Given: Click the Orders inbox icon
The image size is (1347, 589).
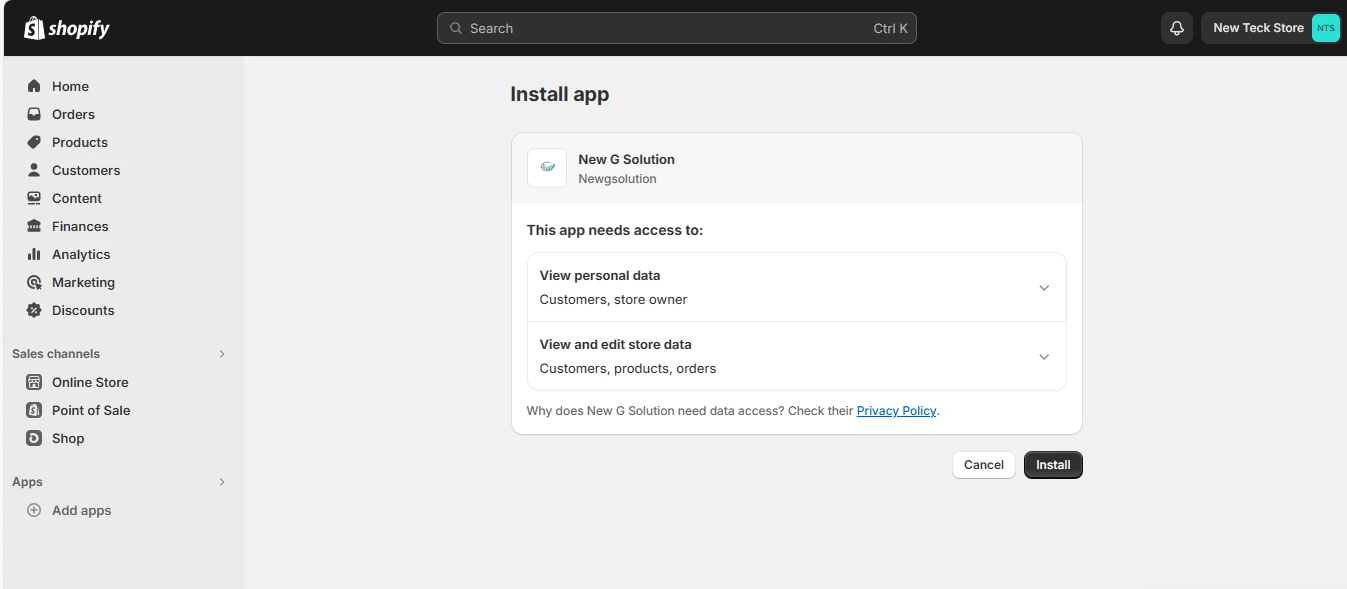Looking at the screenshot, I should pos(34,114).
